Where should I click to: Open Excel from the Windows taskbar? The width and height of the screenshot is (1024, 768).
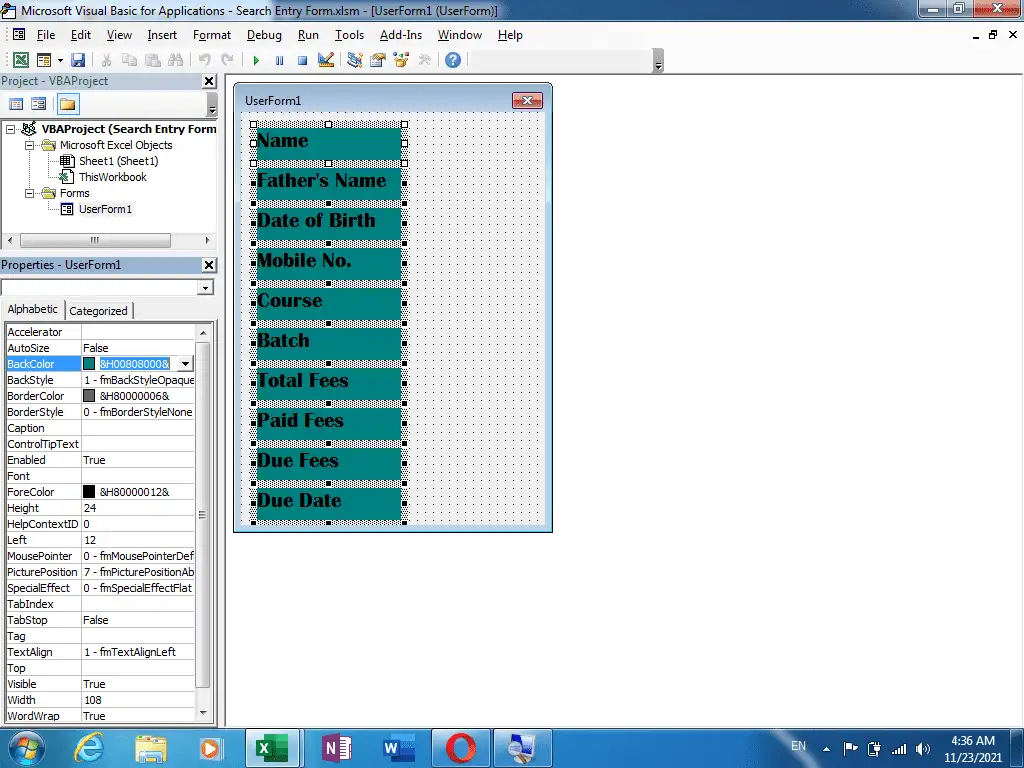[272, 748]
